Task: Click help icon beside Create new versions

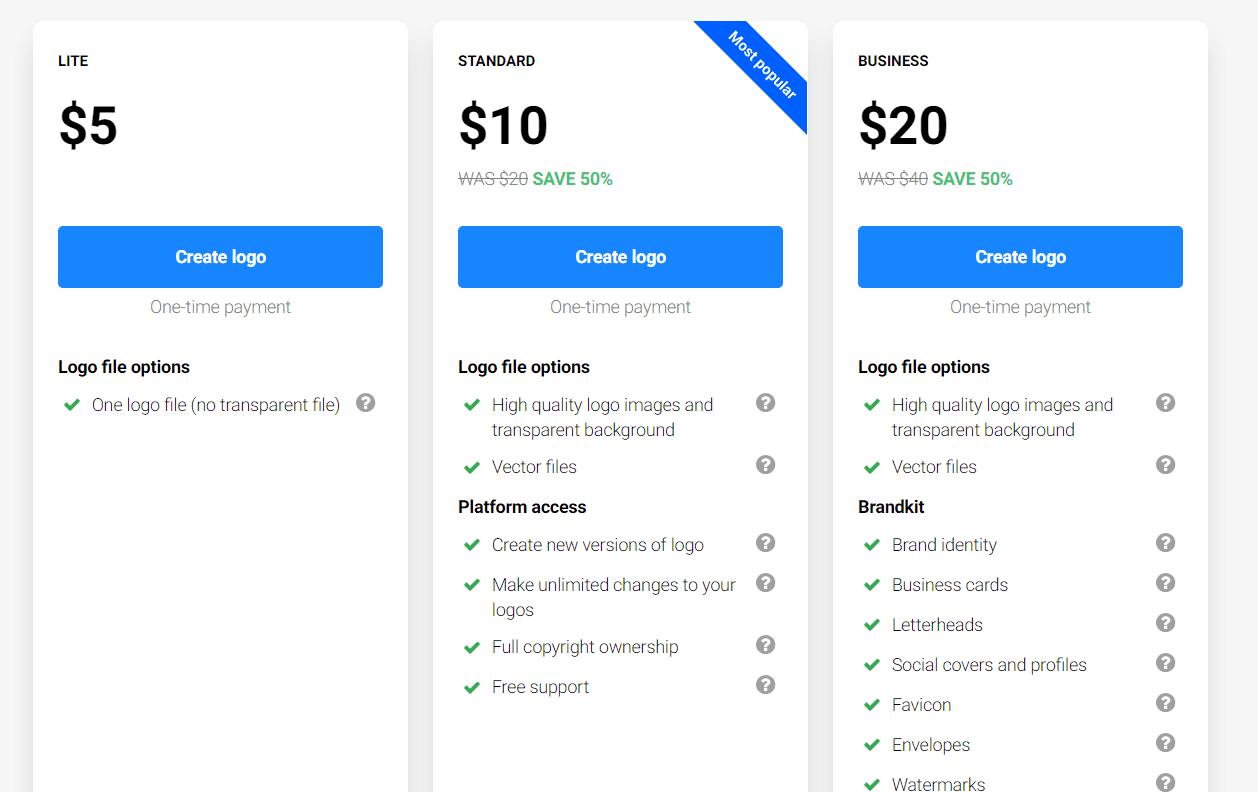Action: [766, 543]
